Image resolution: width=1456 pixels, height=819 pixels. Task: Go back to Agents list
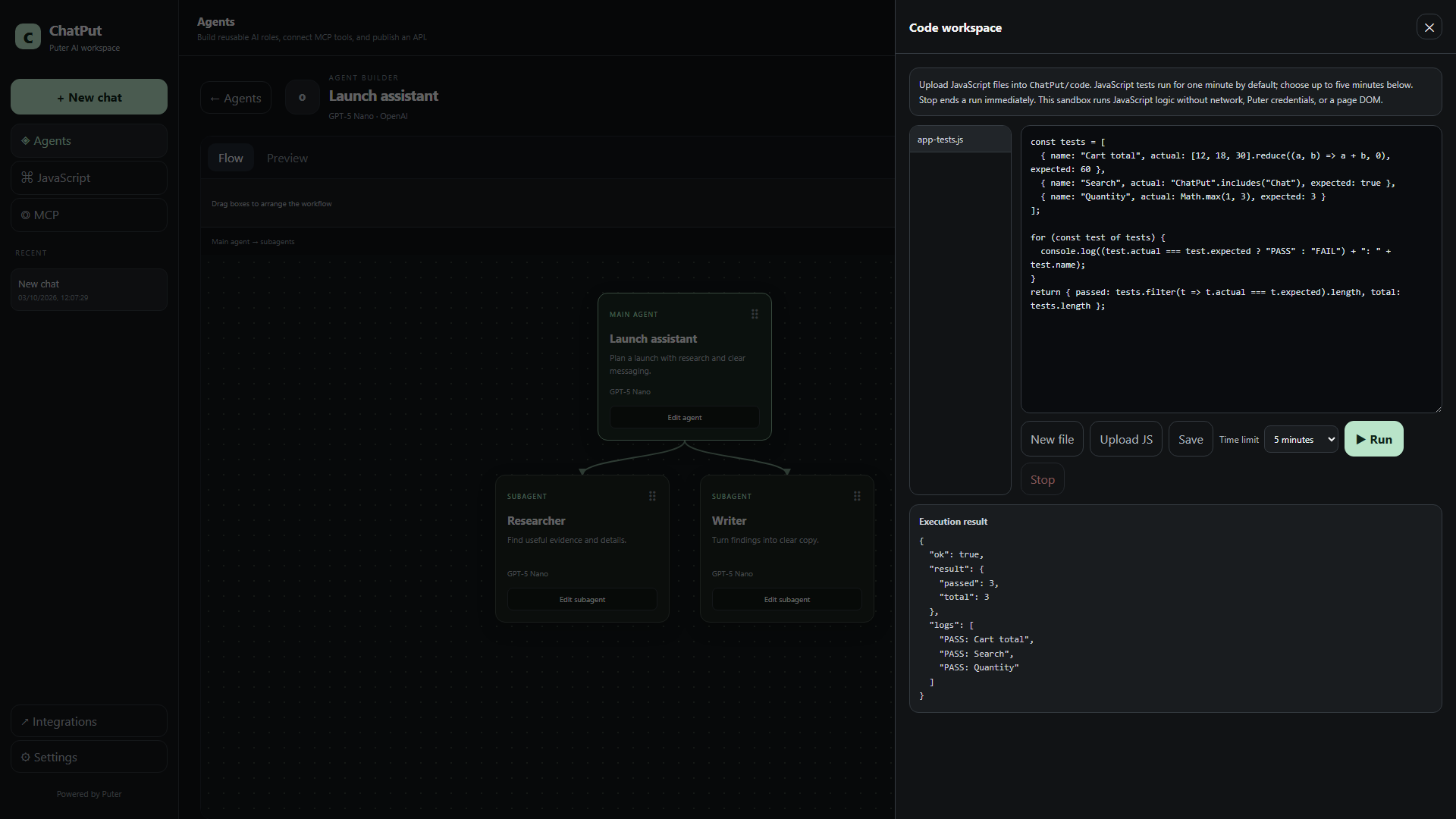coord(235,98)
